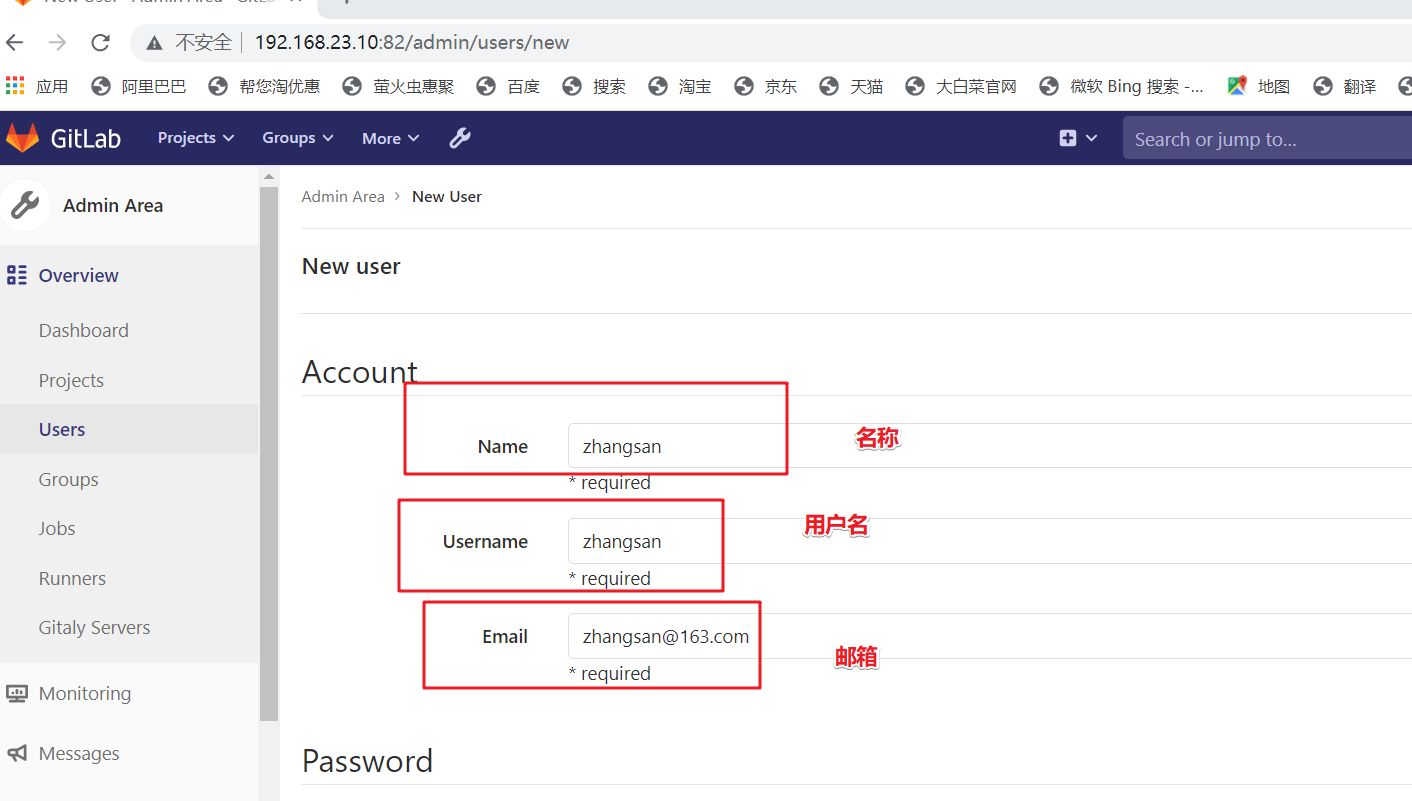Click the not-secure warning triangle icon

(154, 43)
